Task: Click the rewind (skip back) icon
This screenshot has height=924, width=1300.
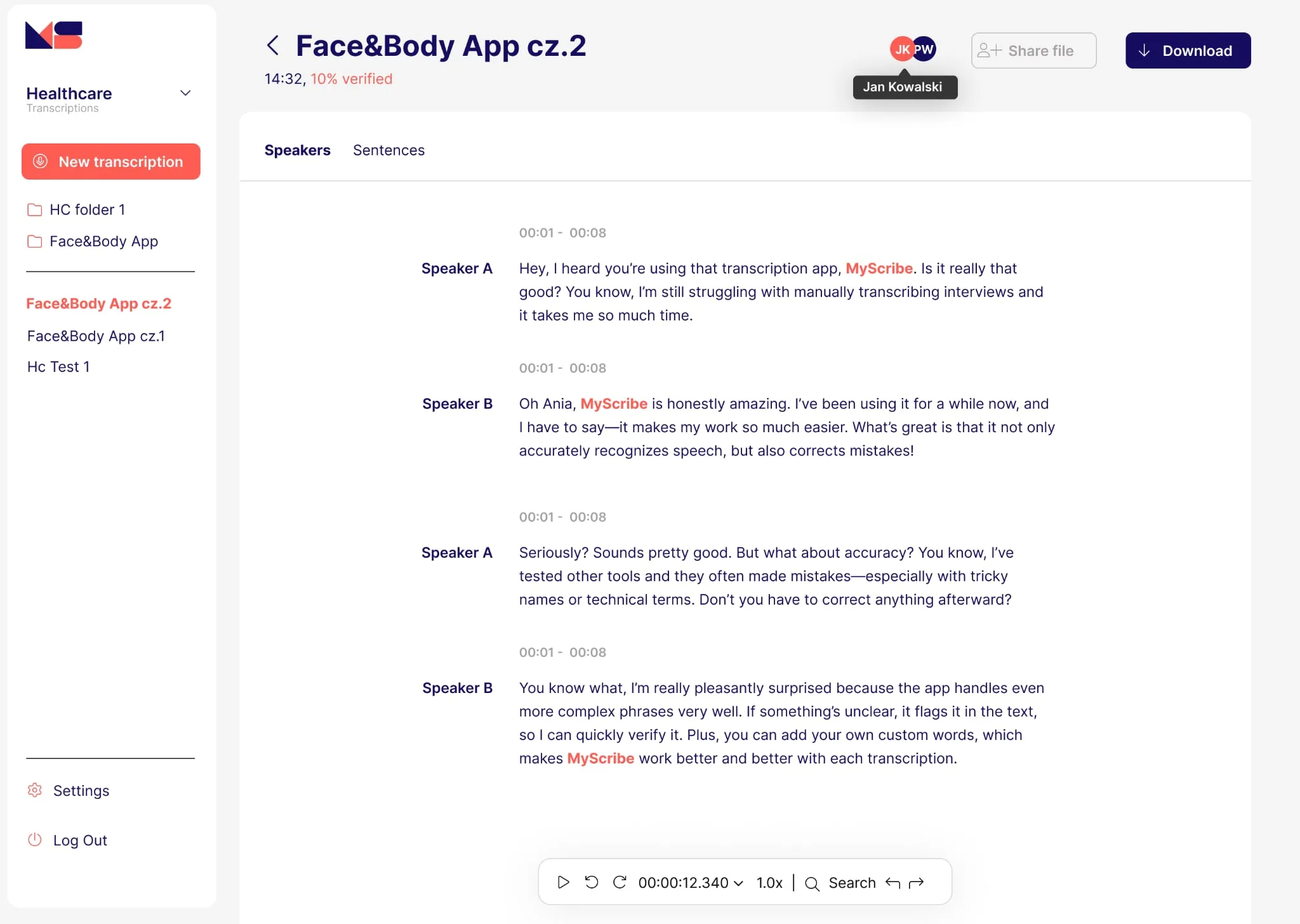Action: pyautogui.click(x=592, y=882)
